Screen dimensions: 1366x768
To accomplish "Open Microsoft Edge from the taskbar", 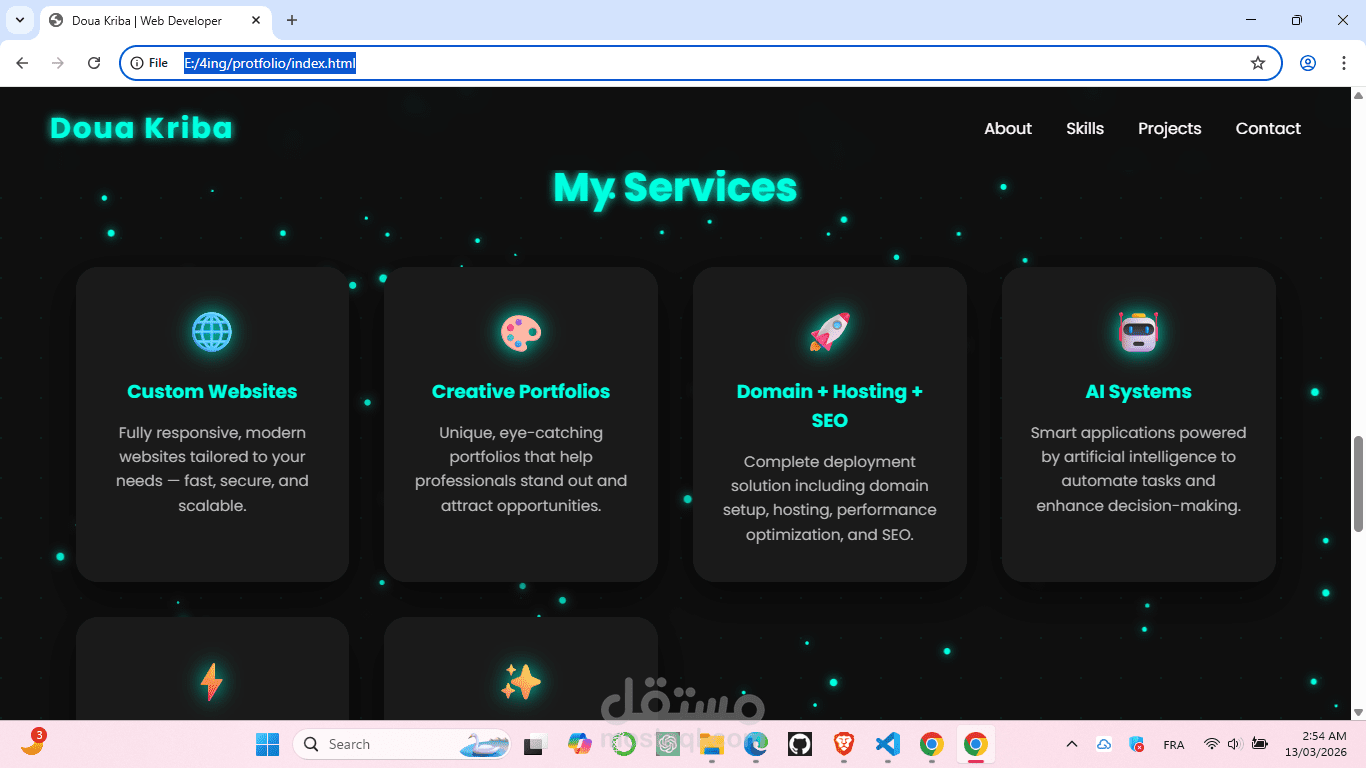I will (755, 744).
